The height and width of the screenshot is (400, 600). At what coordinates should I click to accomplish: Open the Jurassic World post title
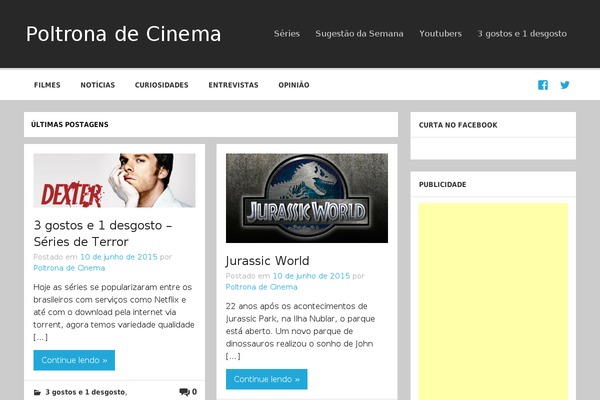267,261
